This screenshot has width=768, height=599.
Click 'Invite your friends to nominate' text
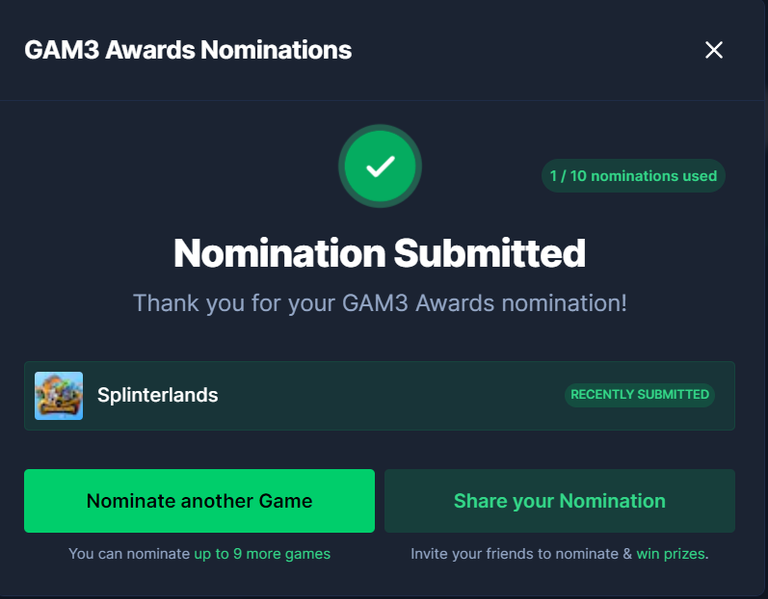(514, 554)
